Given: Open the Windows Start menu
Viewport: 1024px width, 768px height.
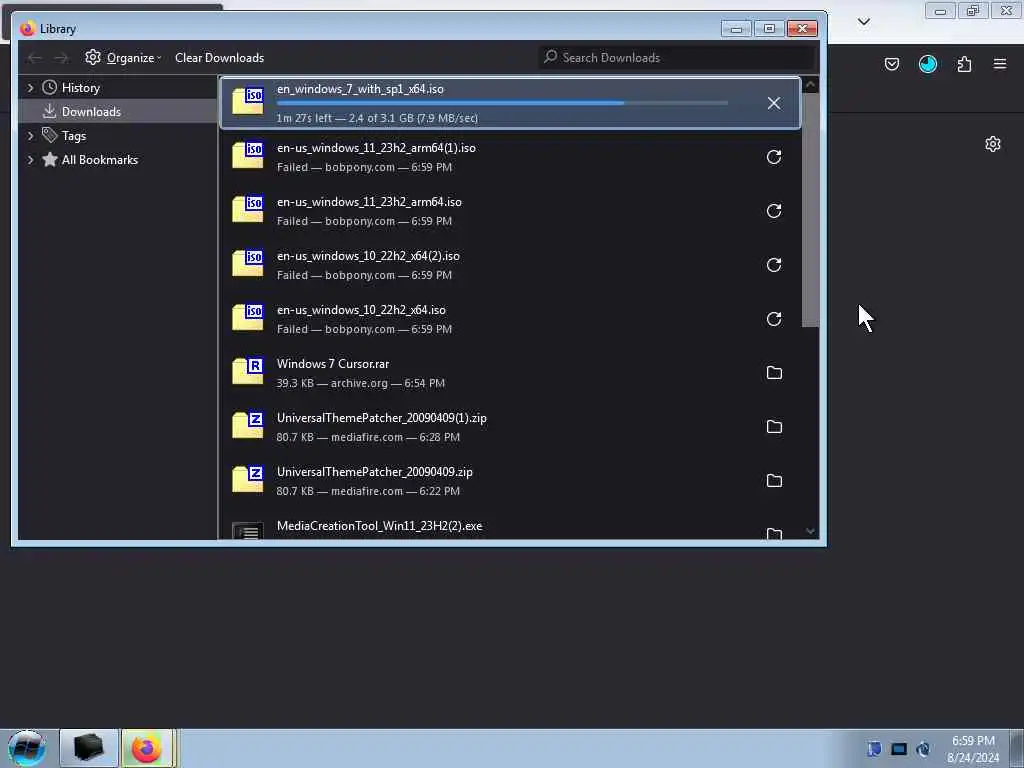Looking at the screenshot, I should coord(27,748).
